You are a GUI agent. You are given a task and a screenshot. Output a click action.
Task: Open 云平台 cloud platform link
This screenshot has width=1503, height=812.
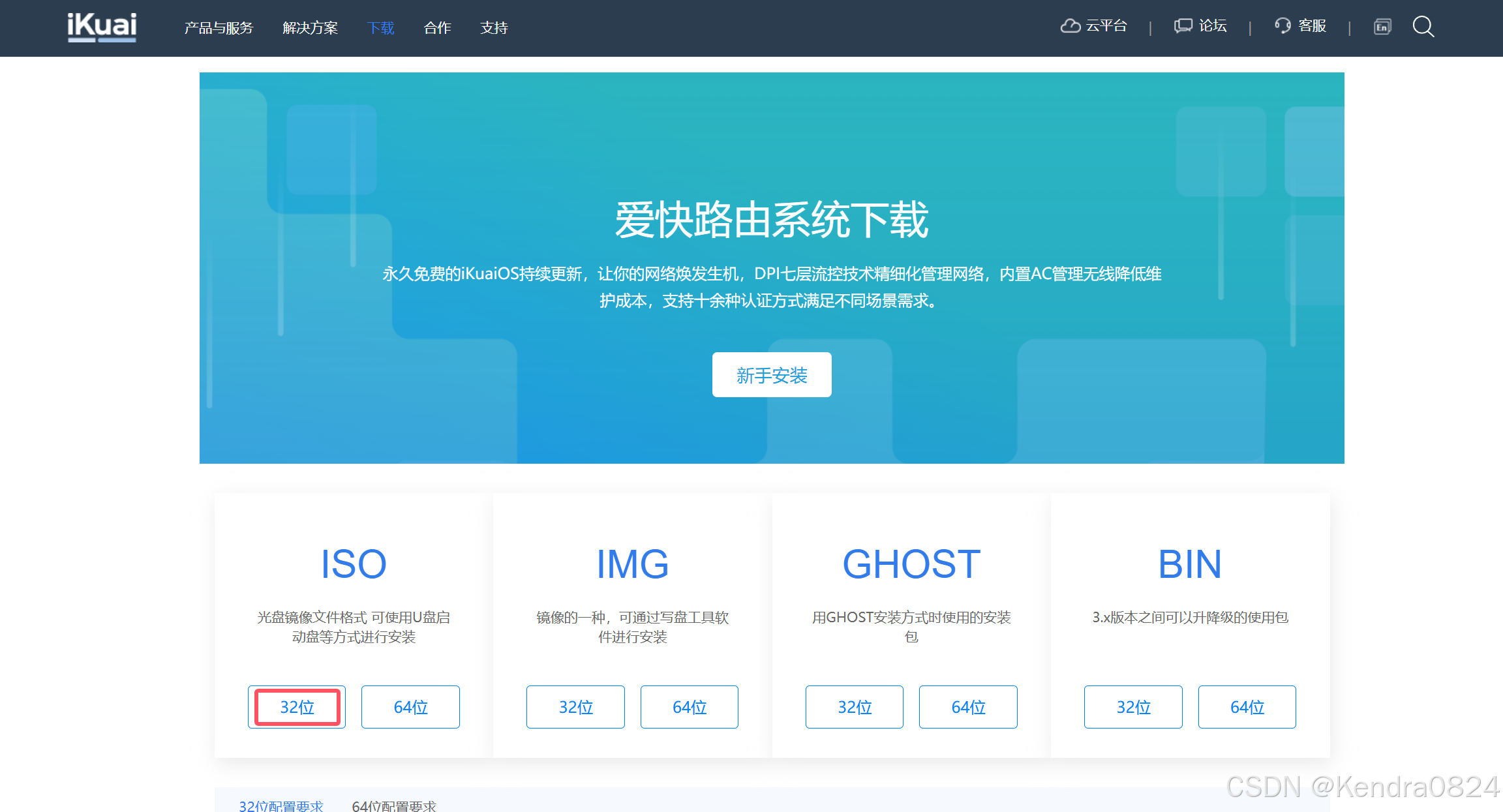(1094, 26)
